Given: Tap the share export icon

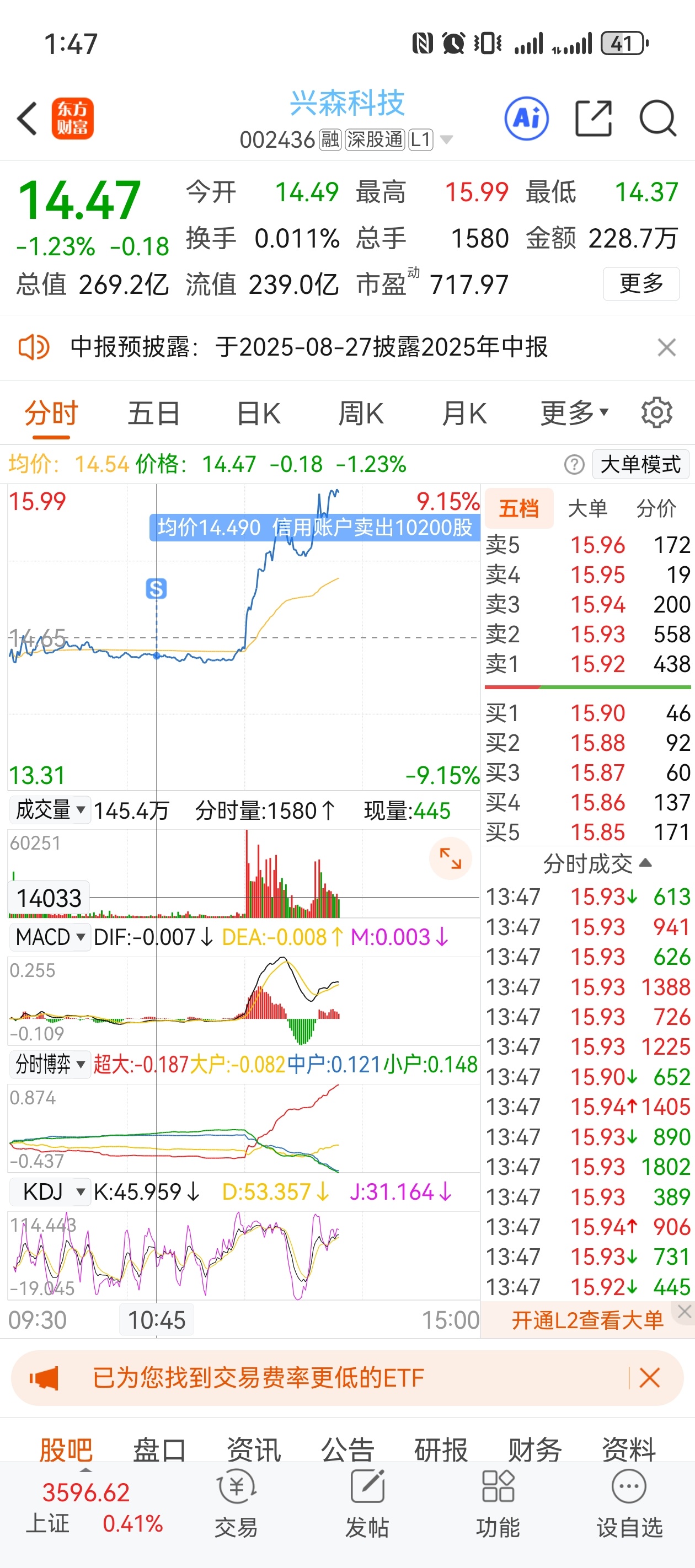Looking at the screenshot, I should point(594,118).
